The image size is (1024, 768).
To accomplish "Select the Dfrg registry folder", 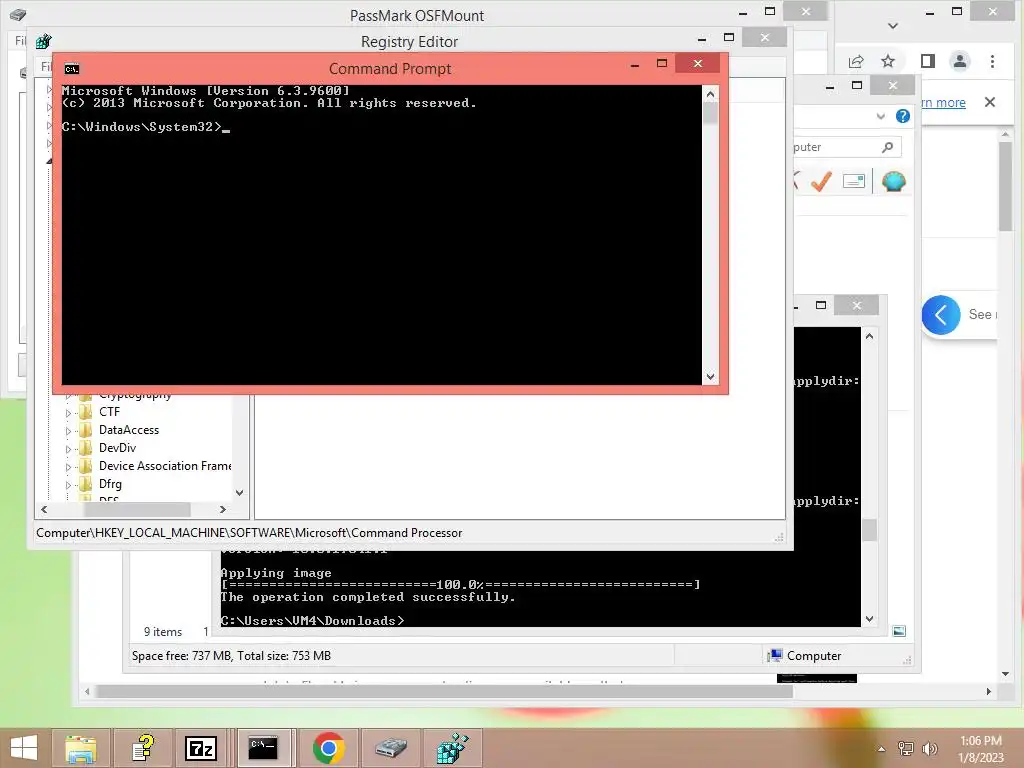I will pyautogui.click(x=110, y=484).
